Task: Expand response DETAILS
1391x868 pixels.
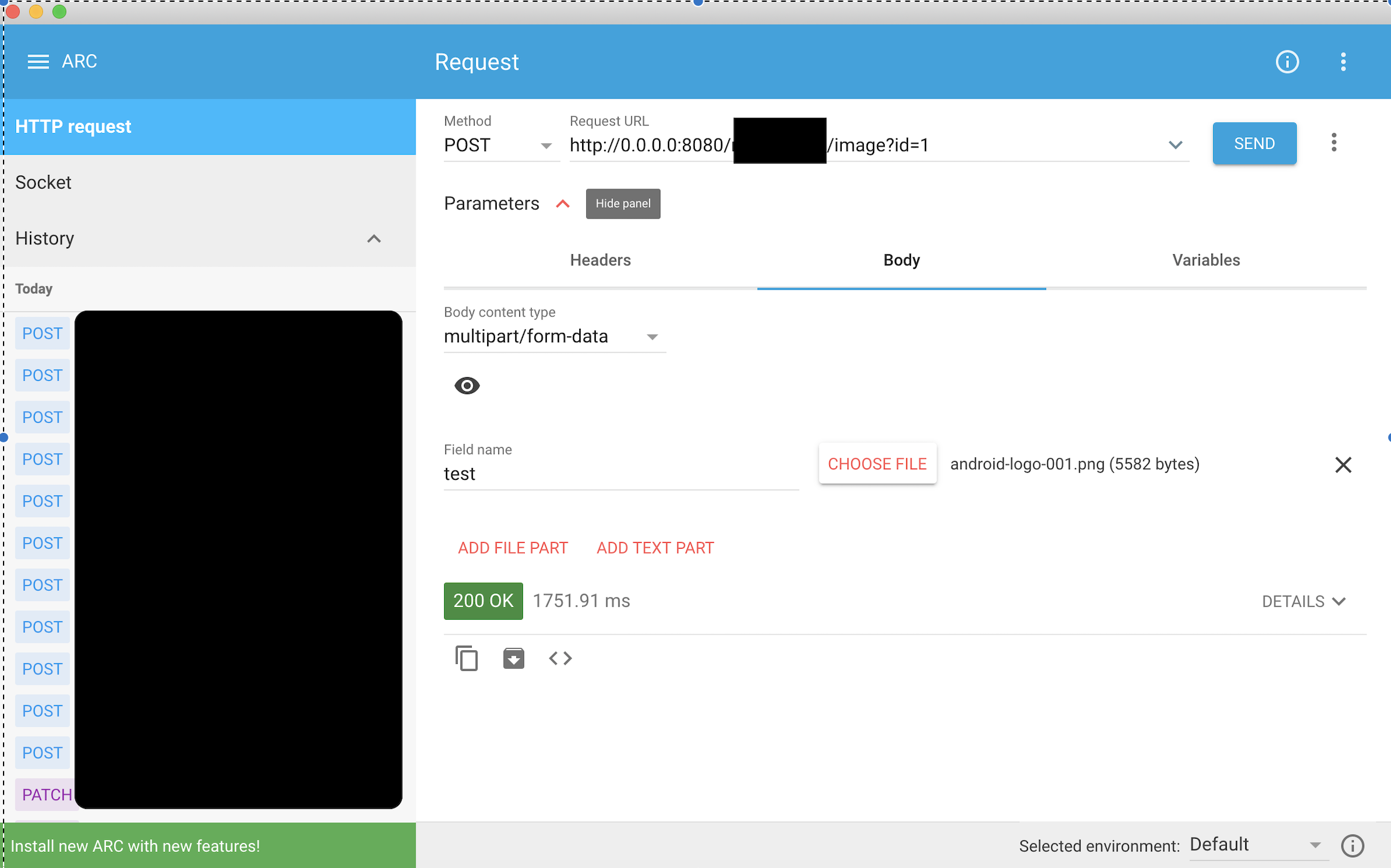Action: (x=1303, y=601)
